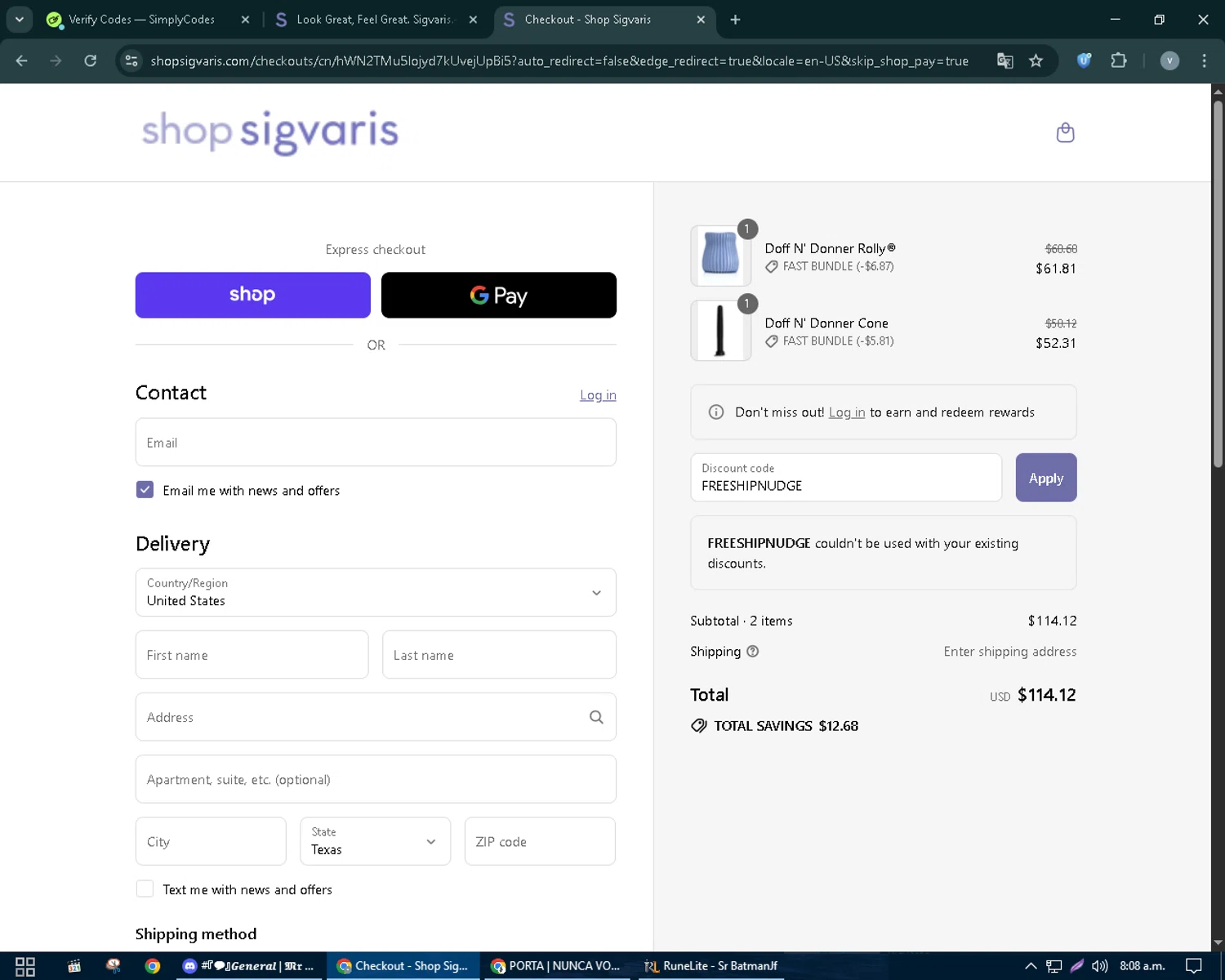
Task: Bookmark this page with the star icon
Action: [1036, 60]
